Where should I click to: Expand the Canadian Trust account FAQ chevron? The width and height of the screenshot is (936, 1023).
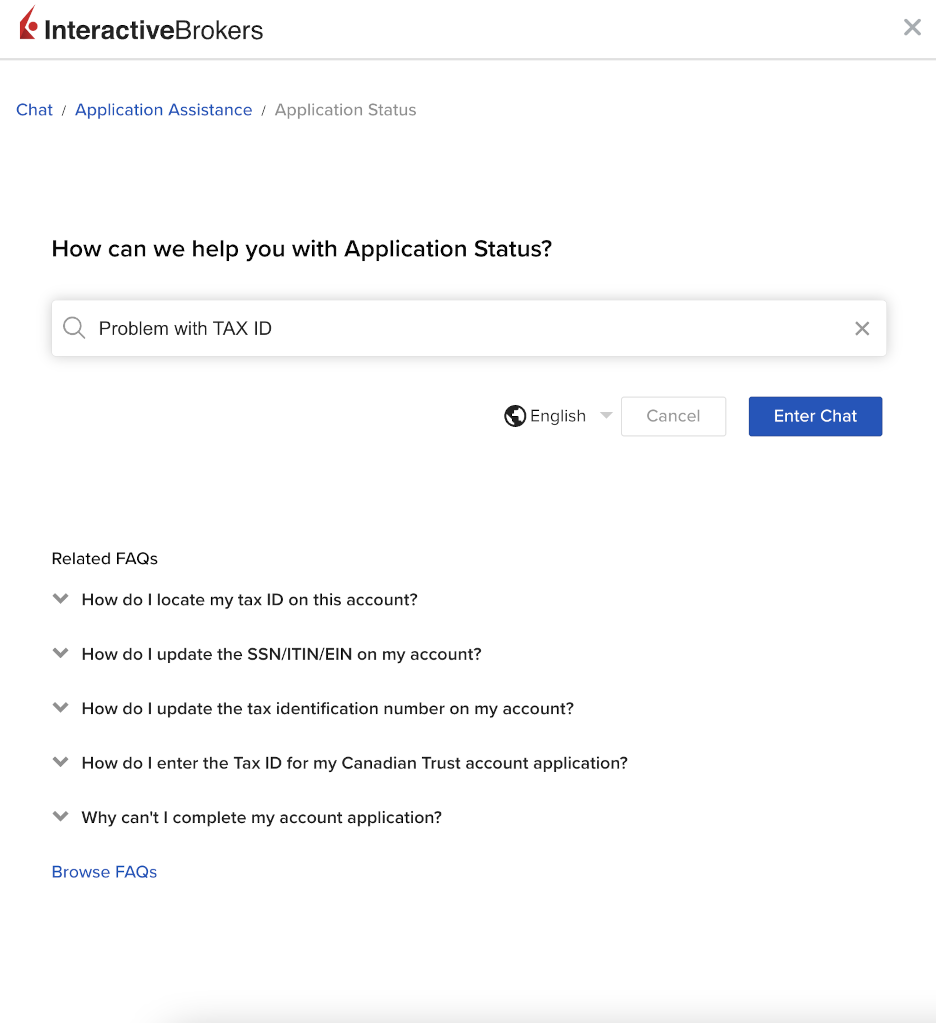click(x=61, y=762)
